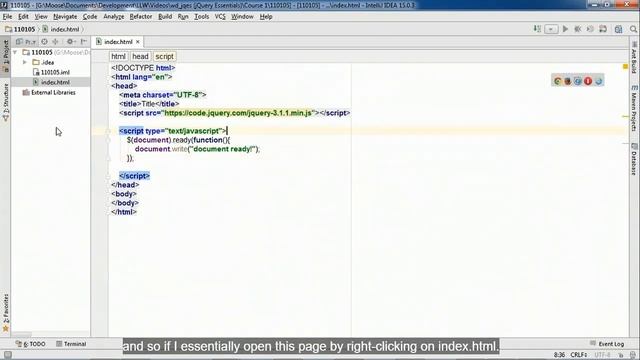Screen dimensions: 640x360
Task: Click Scroll from Source target icon
Action: [44, 42]
